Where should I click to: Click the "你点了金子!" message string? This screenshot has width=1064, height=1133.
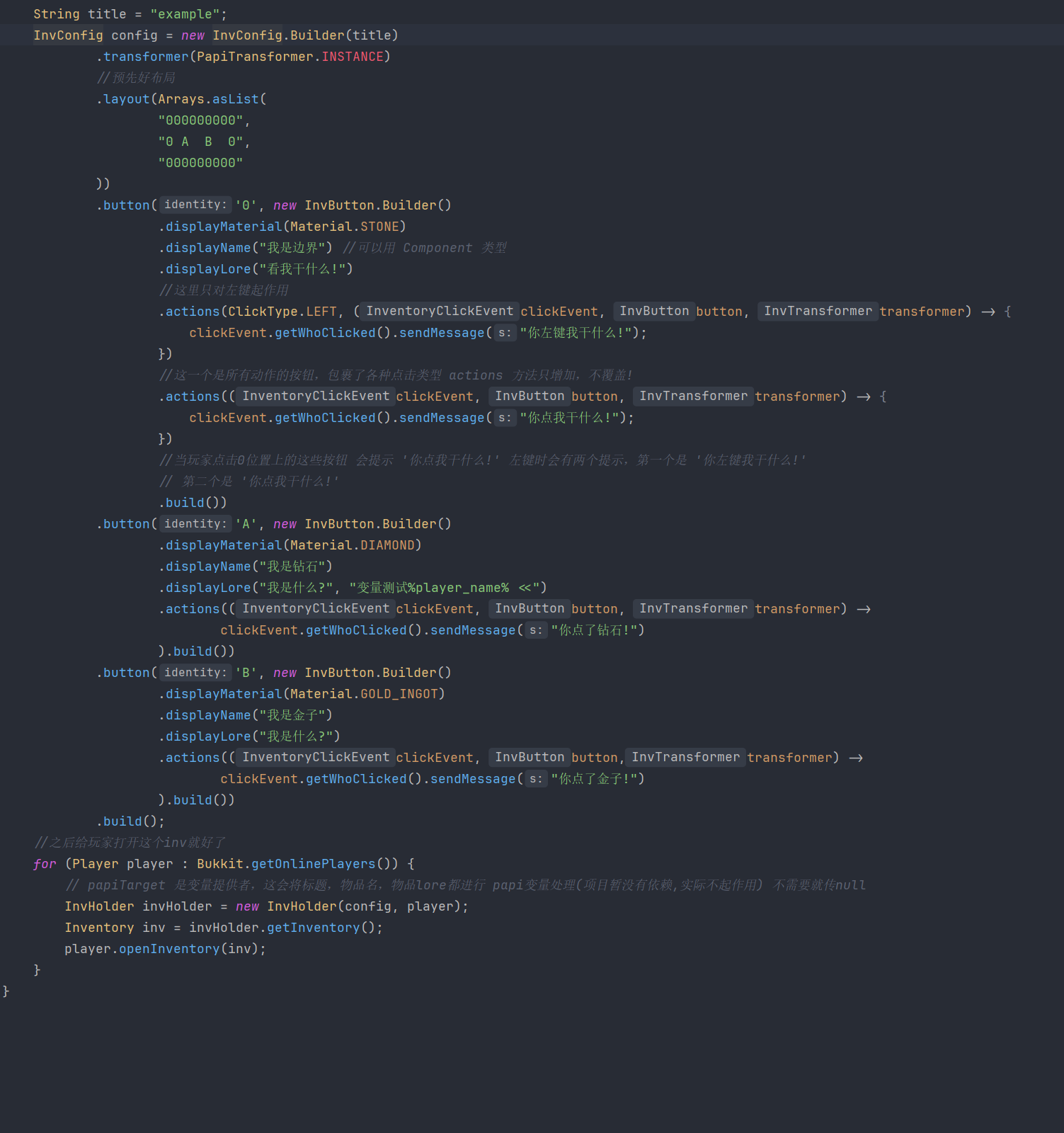pyautogui.click(x=597, y=779)
